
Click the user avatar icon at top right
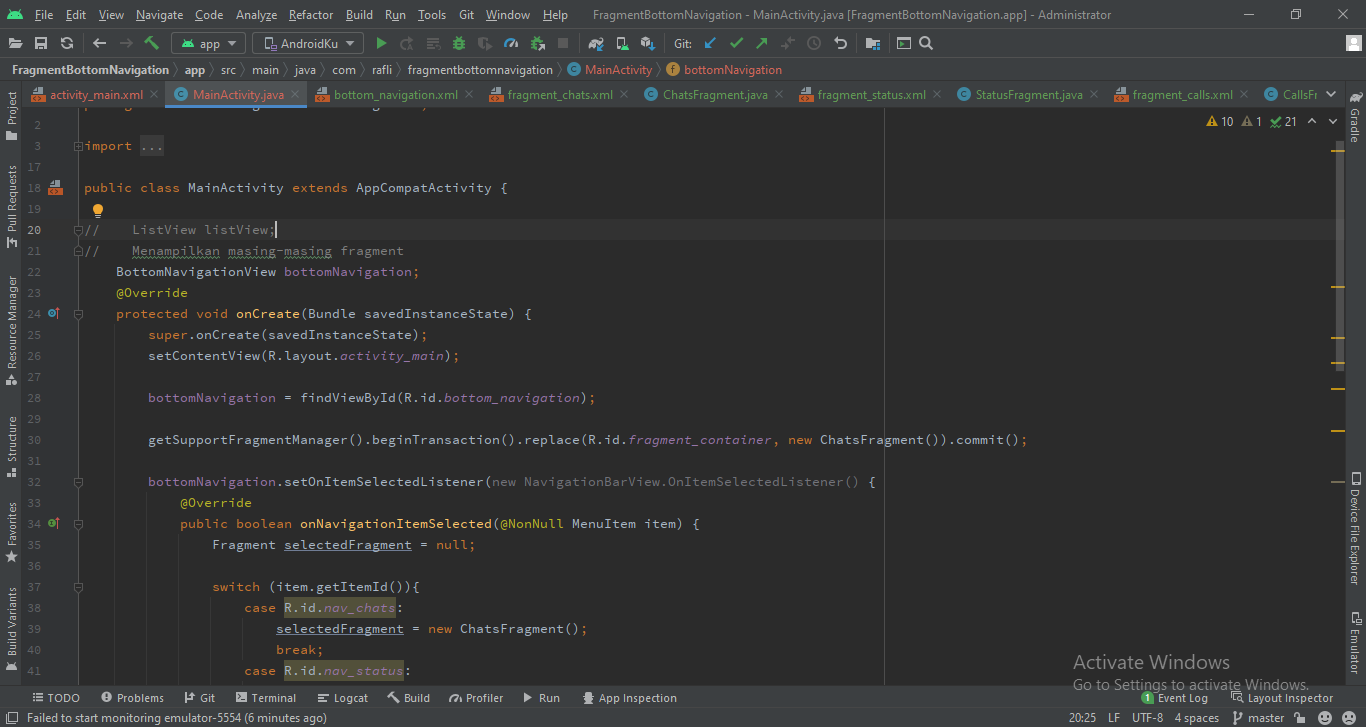(1354, 43)
